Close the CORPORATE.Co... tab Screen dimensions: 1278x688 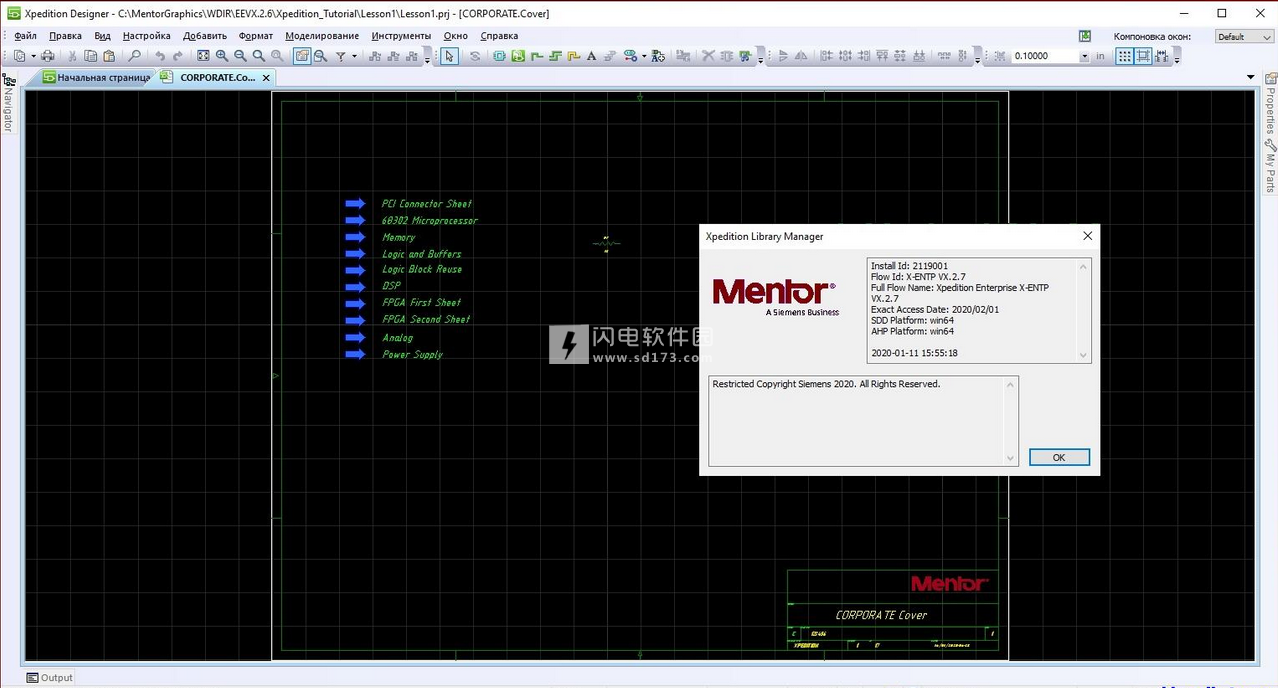[x=267, y=77]
